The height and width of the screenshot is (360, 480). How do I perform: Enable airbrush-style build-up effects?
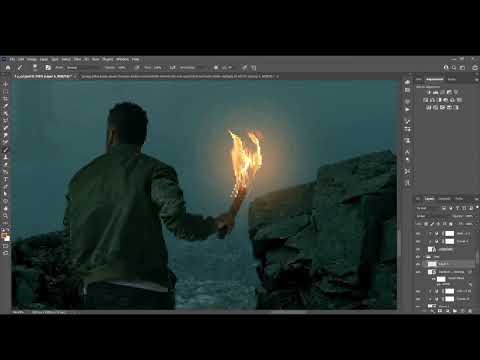[172, 67]
